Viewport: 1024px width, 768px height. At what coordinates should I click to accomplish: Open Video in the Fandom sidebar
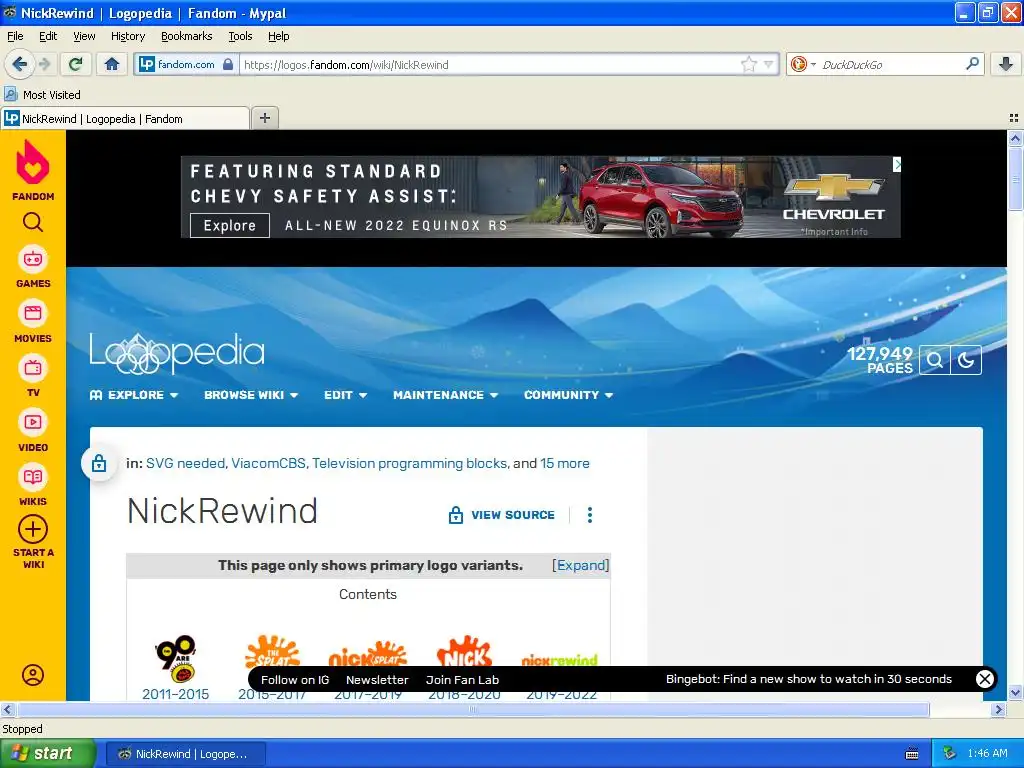33,431
